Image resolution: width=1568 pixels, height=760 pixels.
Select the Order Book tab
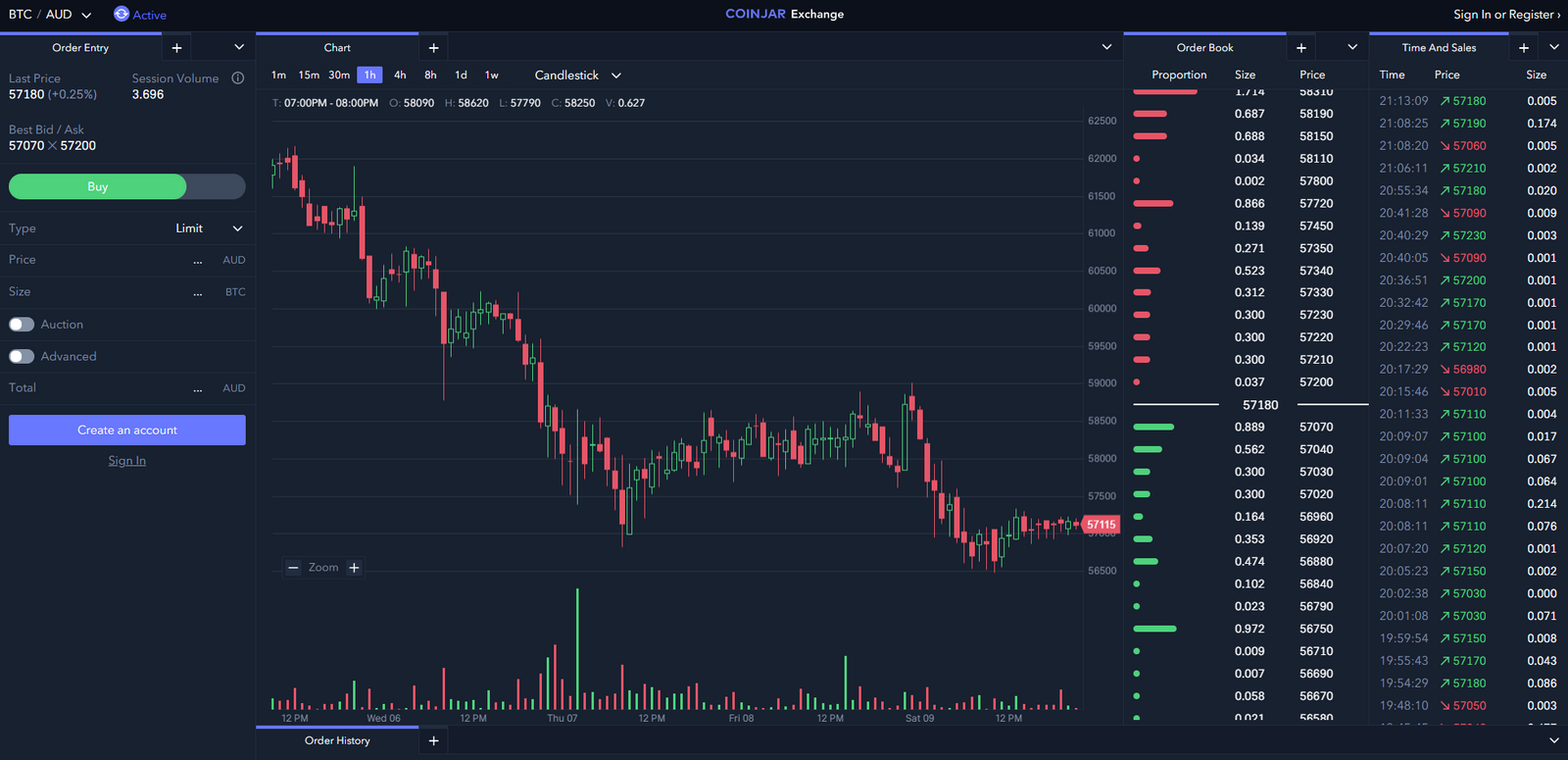click(x=1204, y=48)
